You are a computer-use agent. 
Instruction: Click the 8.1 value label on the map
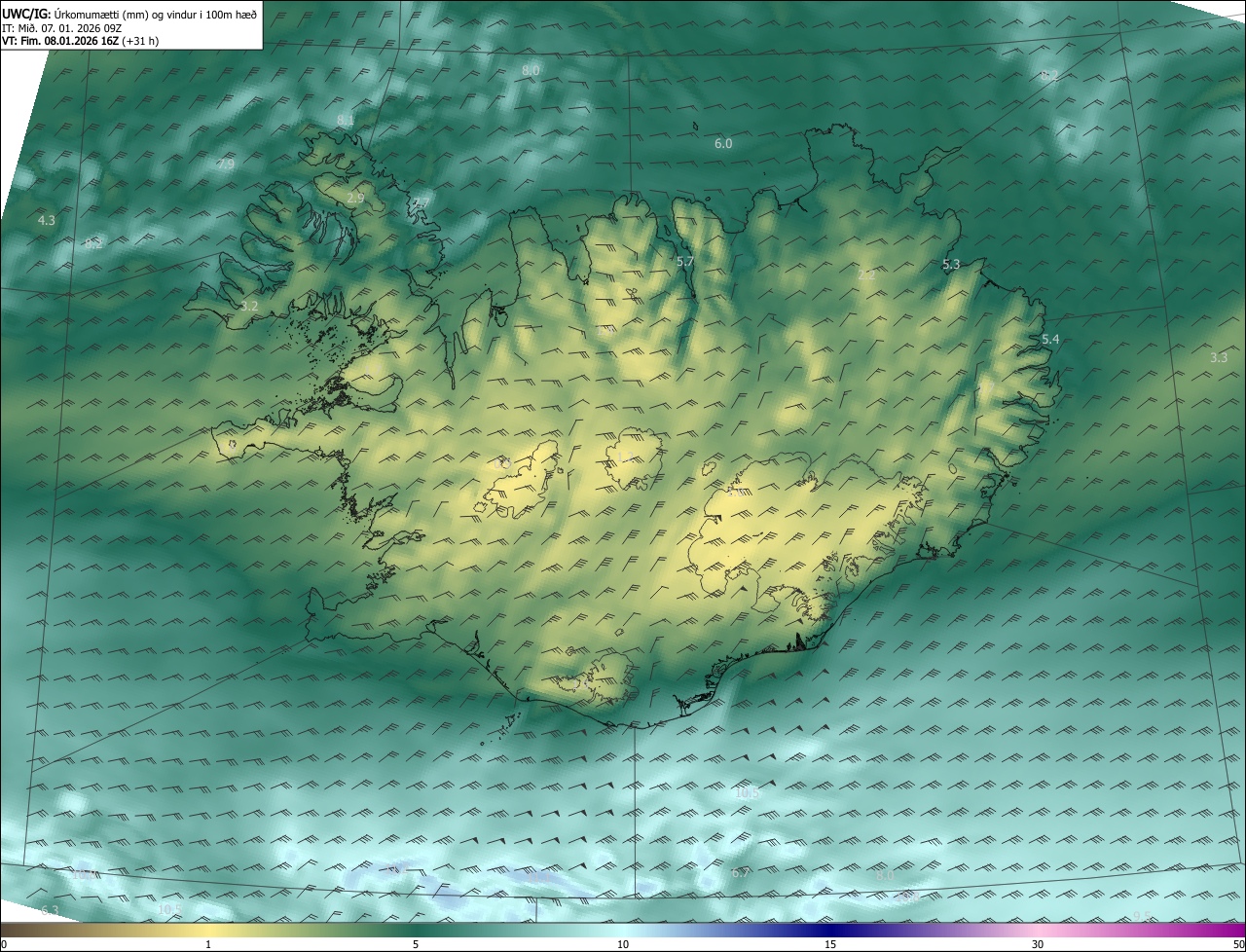346,120
